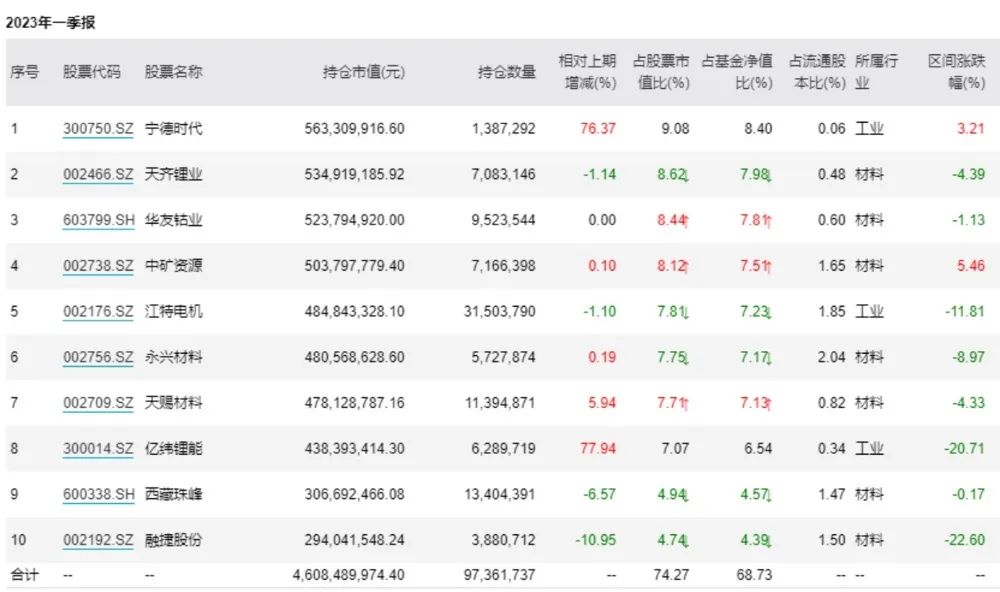Click holding quantity 13,404,391
This screenshot has width=1000, height=592.
[x=500, y=494]
